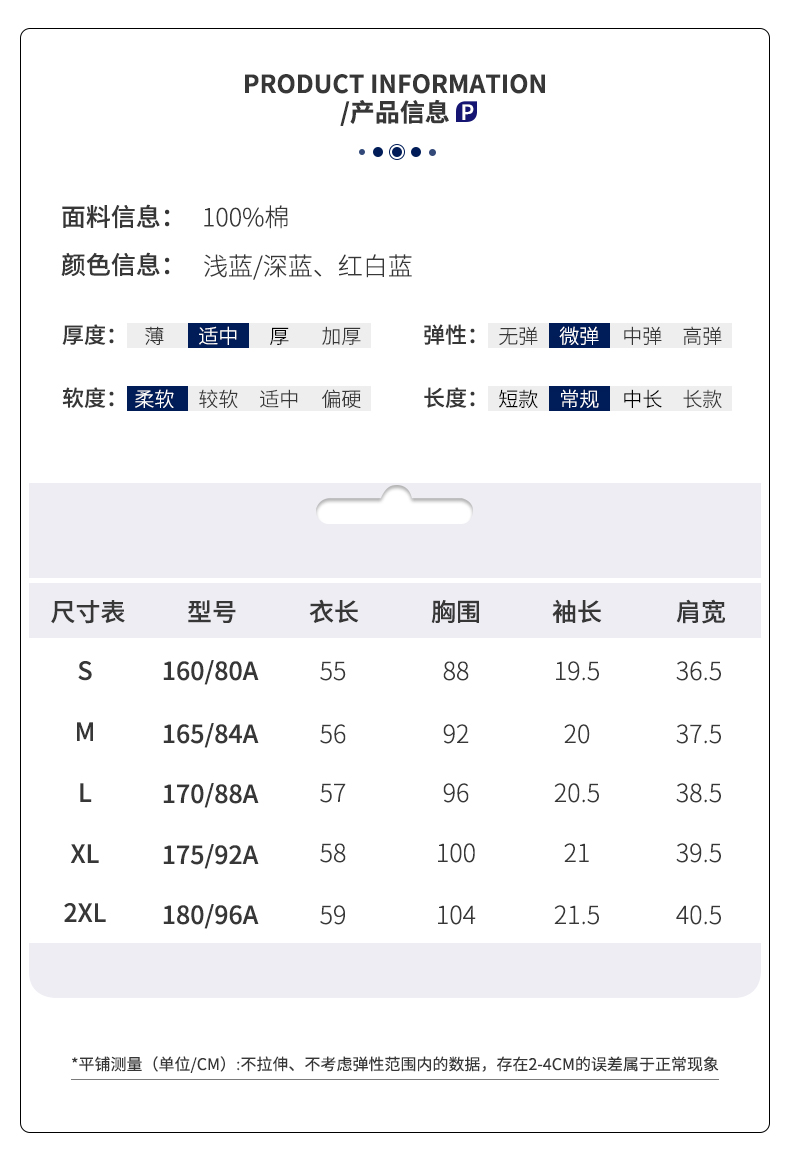
Task: Click the hanger-slot cutout above the size table
Action: coord(394,508)
